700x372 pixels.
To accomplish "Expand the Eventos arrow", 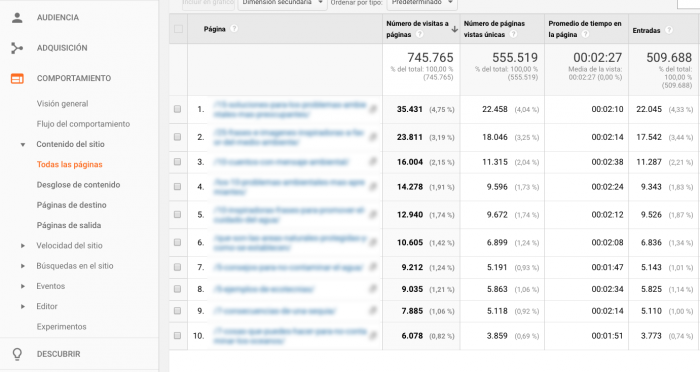I will 23,286.
